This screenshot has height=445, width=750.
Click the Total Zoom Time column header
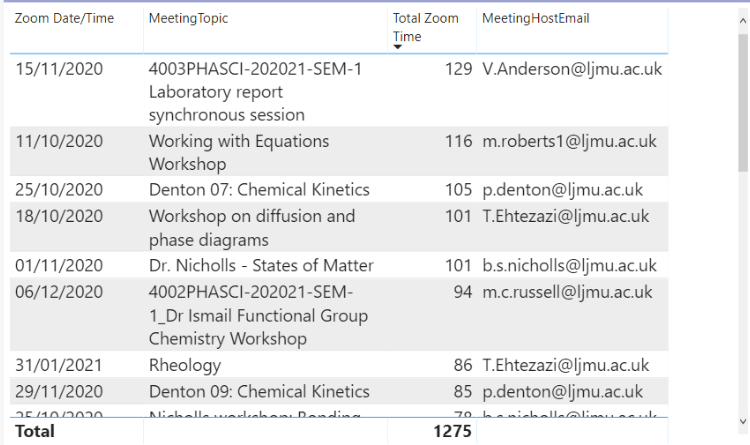point(425,27)
